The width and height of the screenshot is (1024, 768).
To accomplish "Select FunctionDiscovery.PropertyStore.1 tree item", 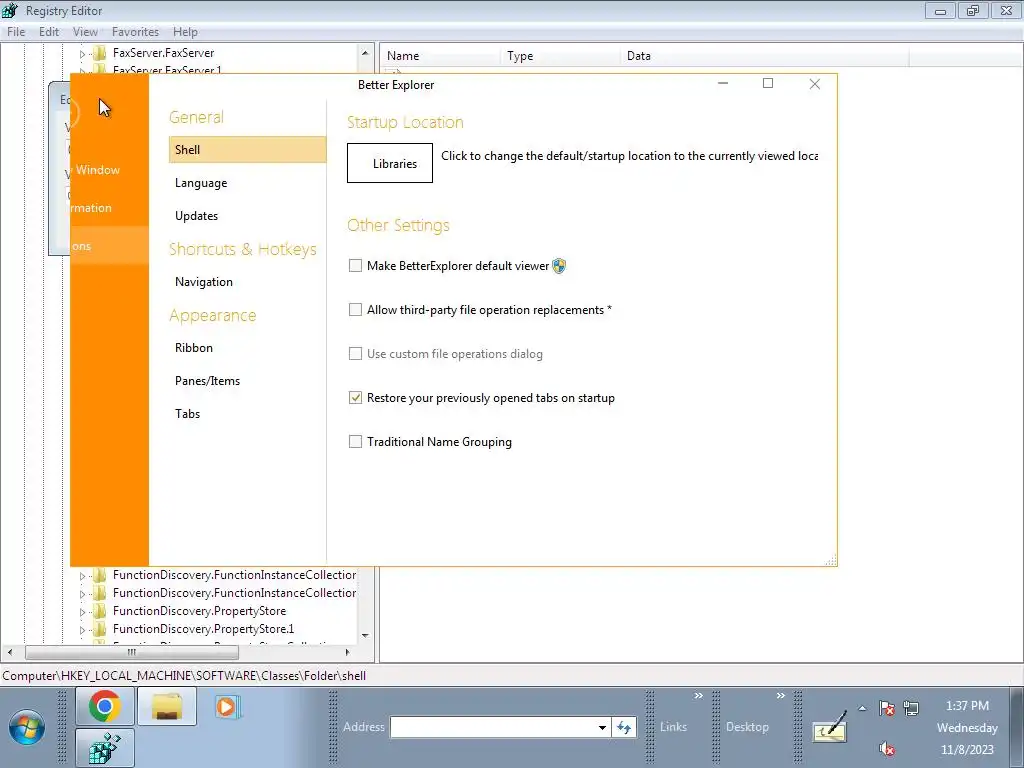I will (203, 629).
